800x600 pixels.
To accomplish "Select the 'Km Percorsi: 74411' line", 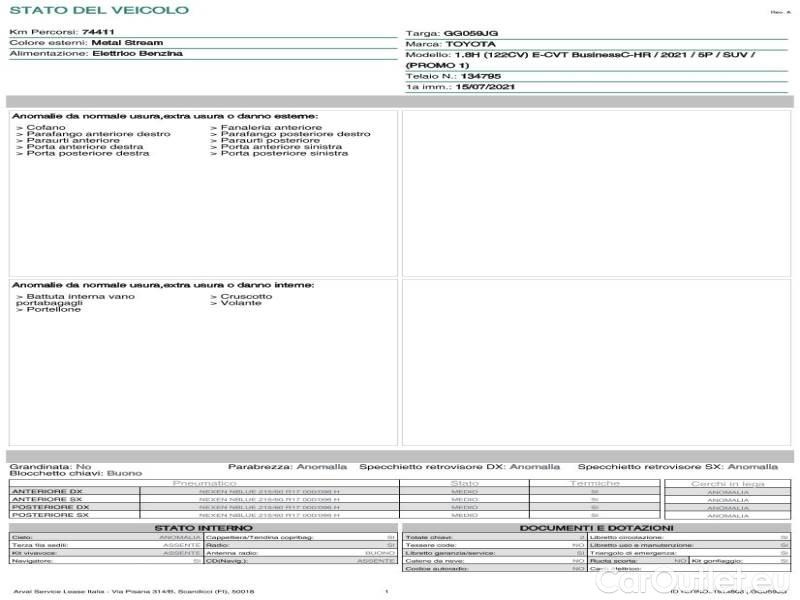I will 62,32.
